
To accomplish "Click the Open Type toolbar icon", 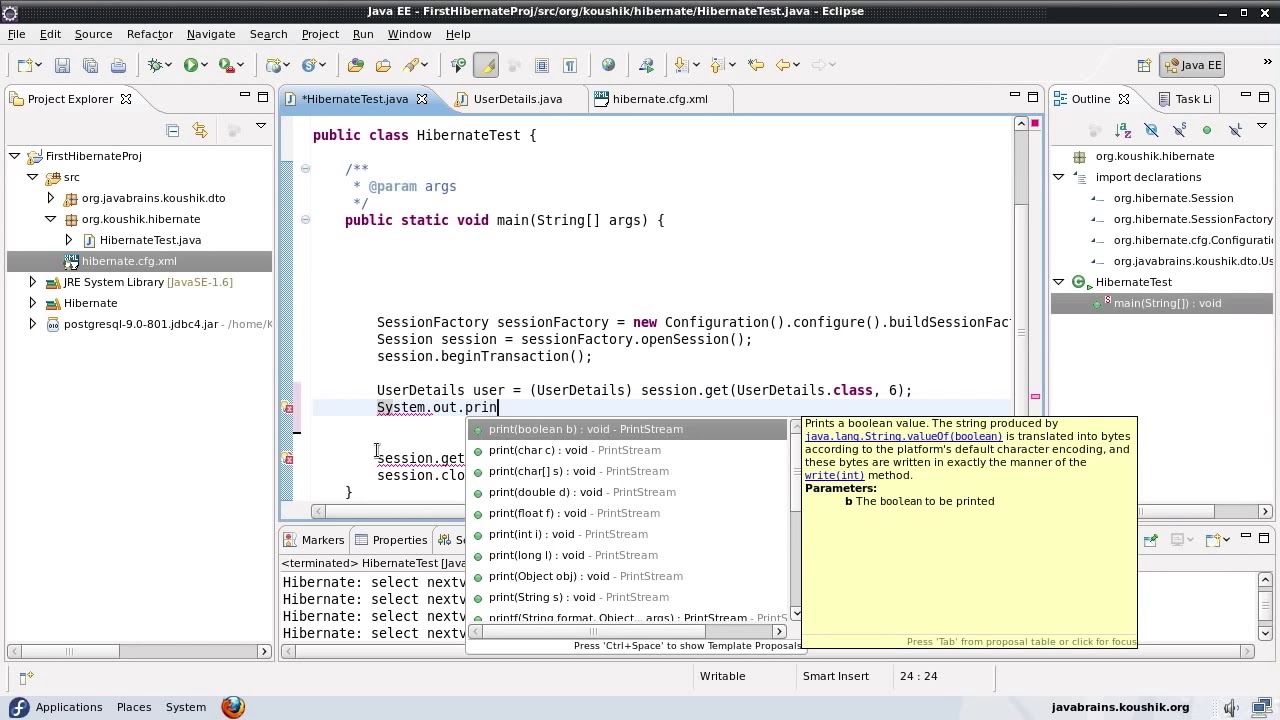I will (356, 65).
